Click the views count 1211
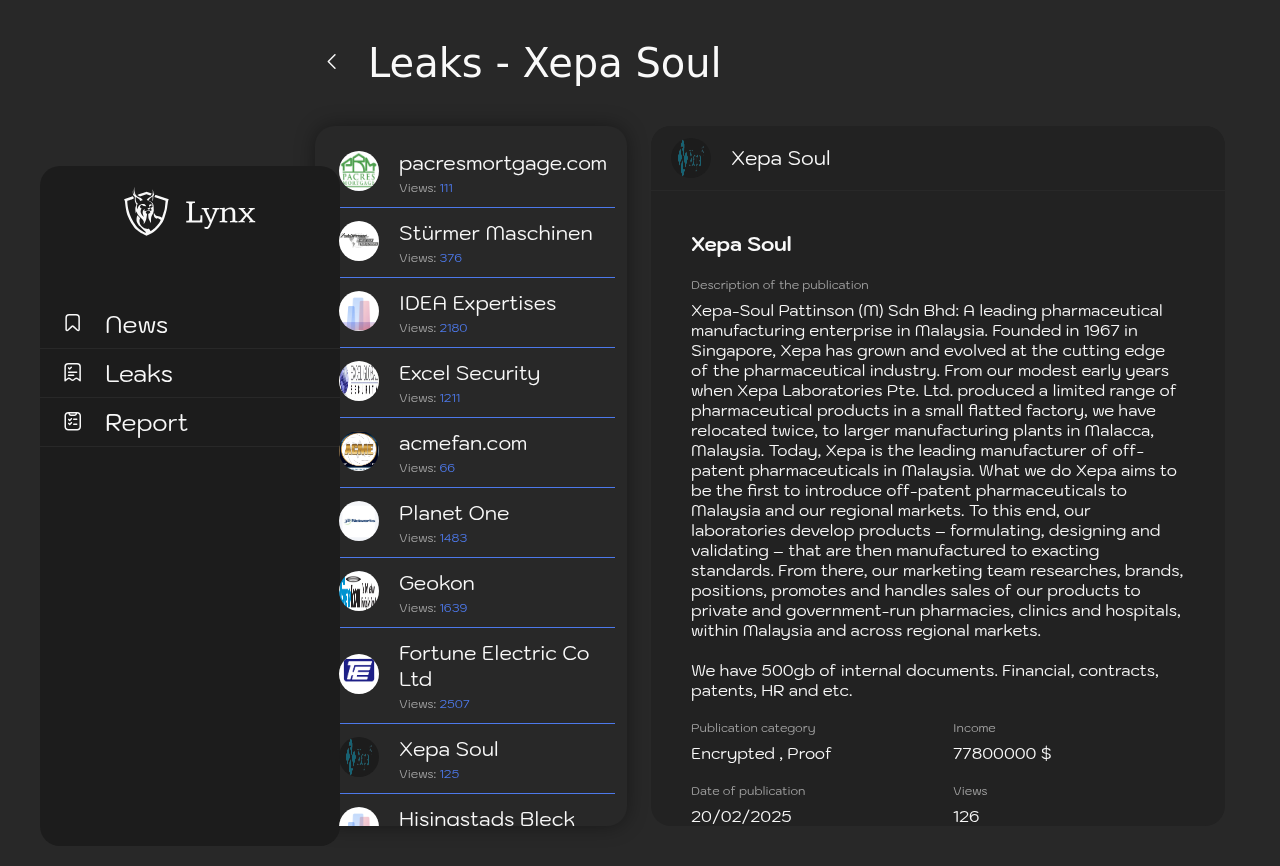Viewport: 1280px width, 866px height. [x=450, y=398]
